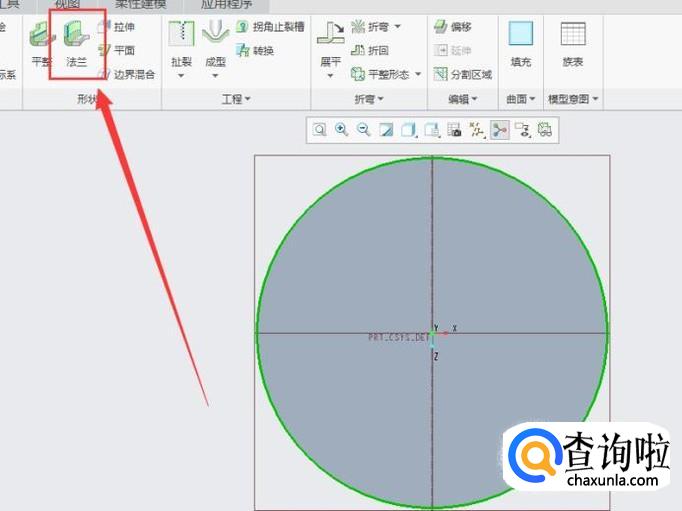Click the 转换 (Conversion) tool
This screenshot has height=511, width=682.
pos(255,50)
